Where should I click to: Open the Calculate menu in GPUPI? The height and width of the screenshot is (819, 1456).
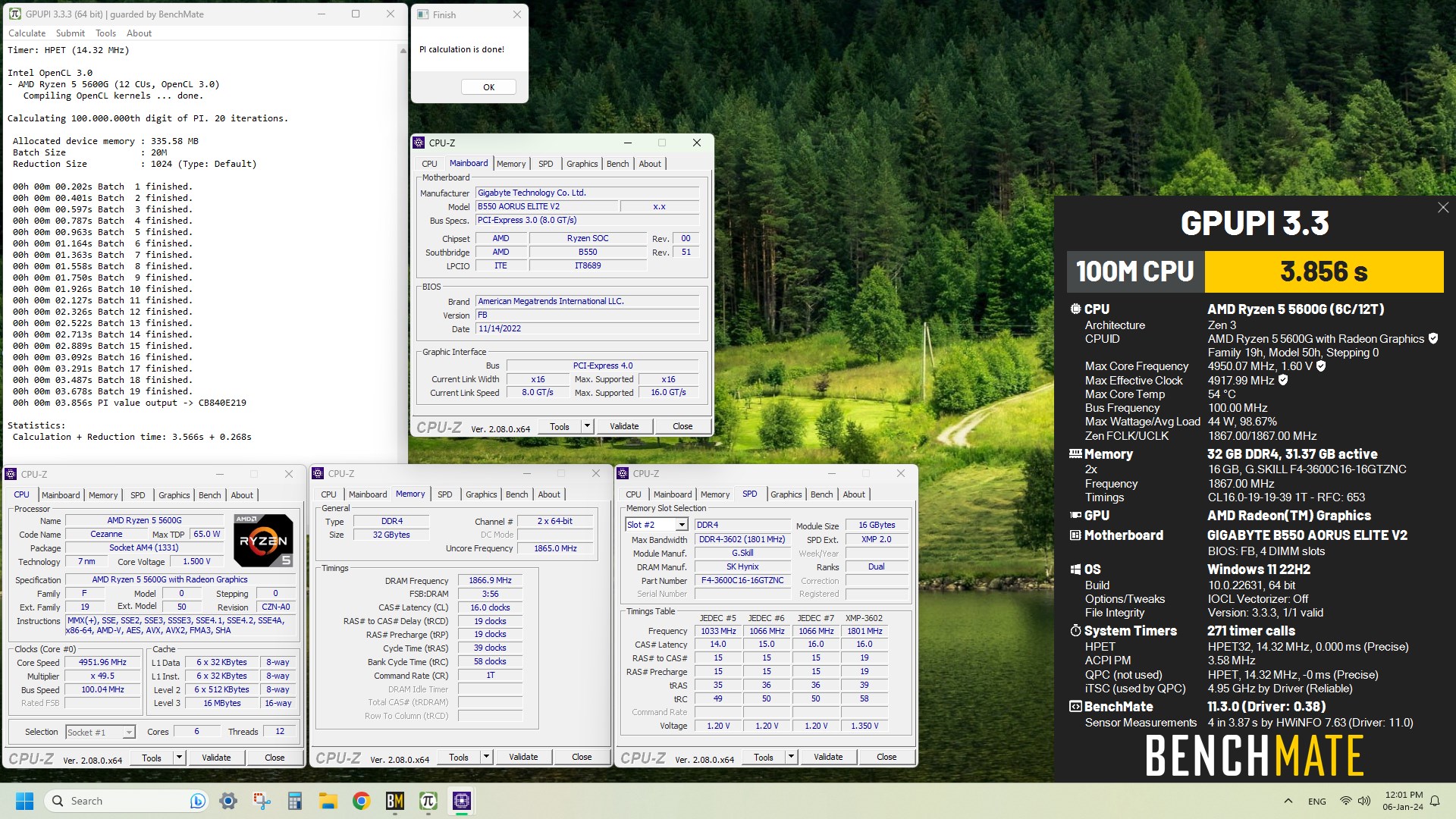[x=27, y=33]
